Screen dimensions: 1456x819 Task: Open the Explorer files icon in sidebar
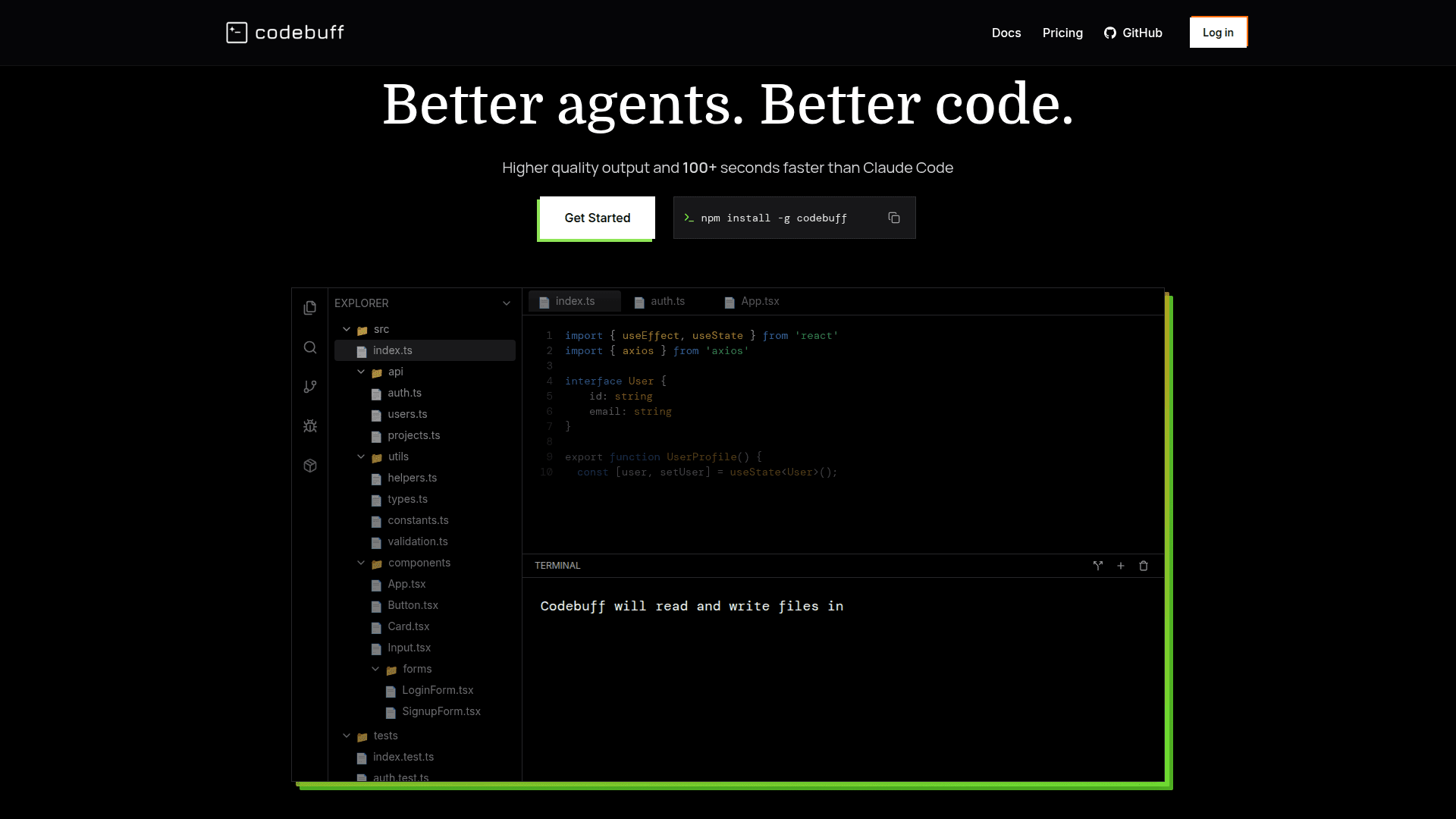click(310, 308)
